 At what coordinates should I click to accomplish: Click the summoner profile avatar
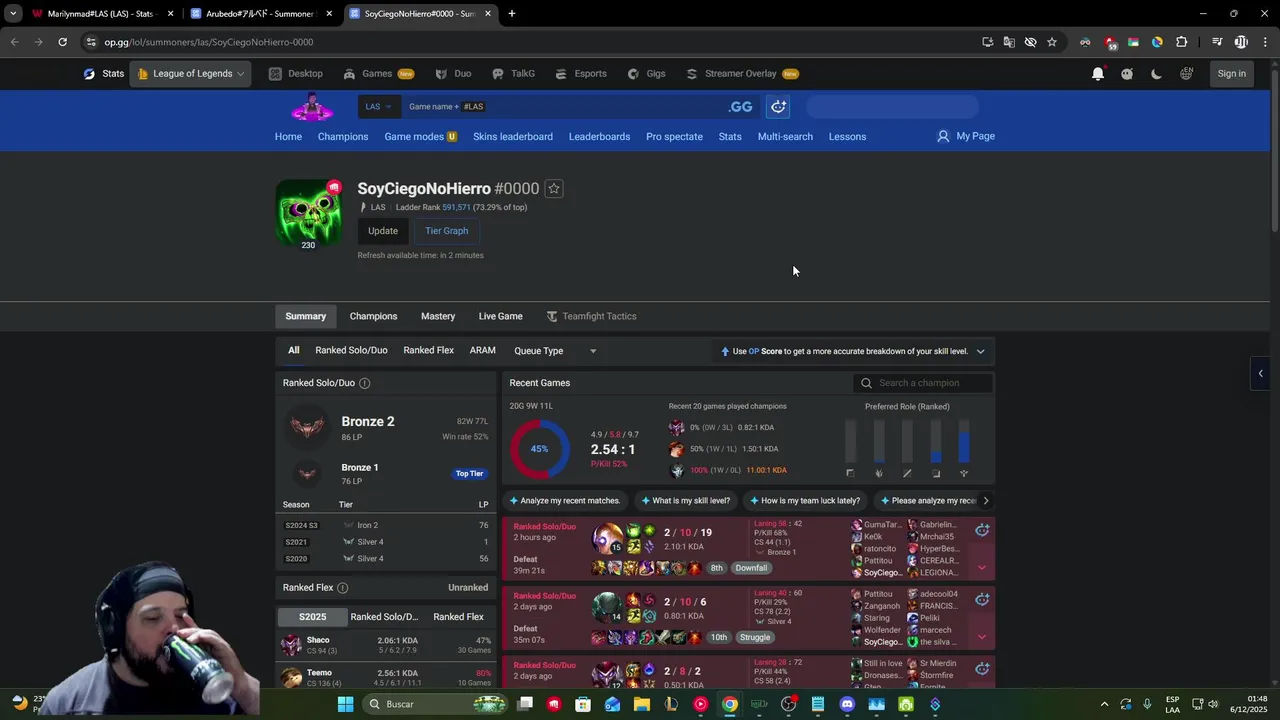point(308,213)
